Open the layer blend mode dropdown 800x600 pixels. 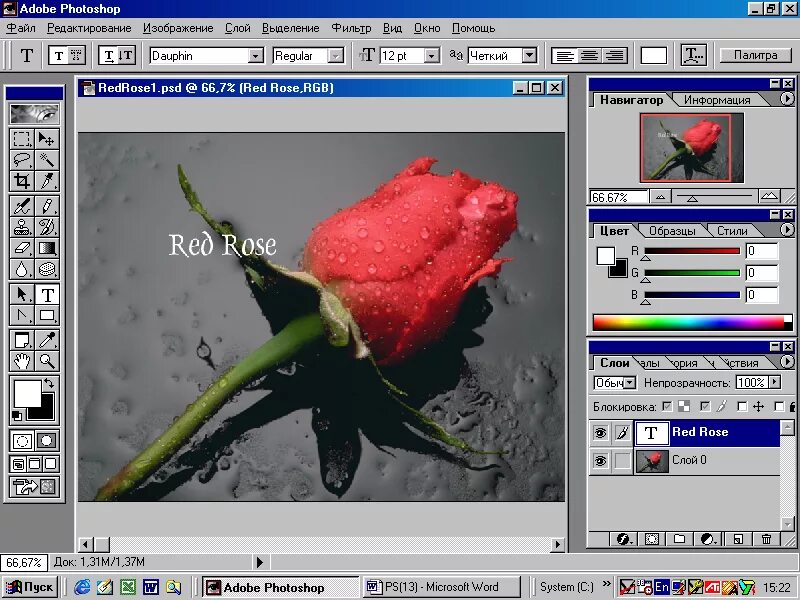click(x=630, y=383)
